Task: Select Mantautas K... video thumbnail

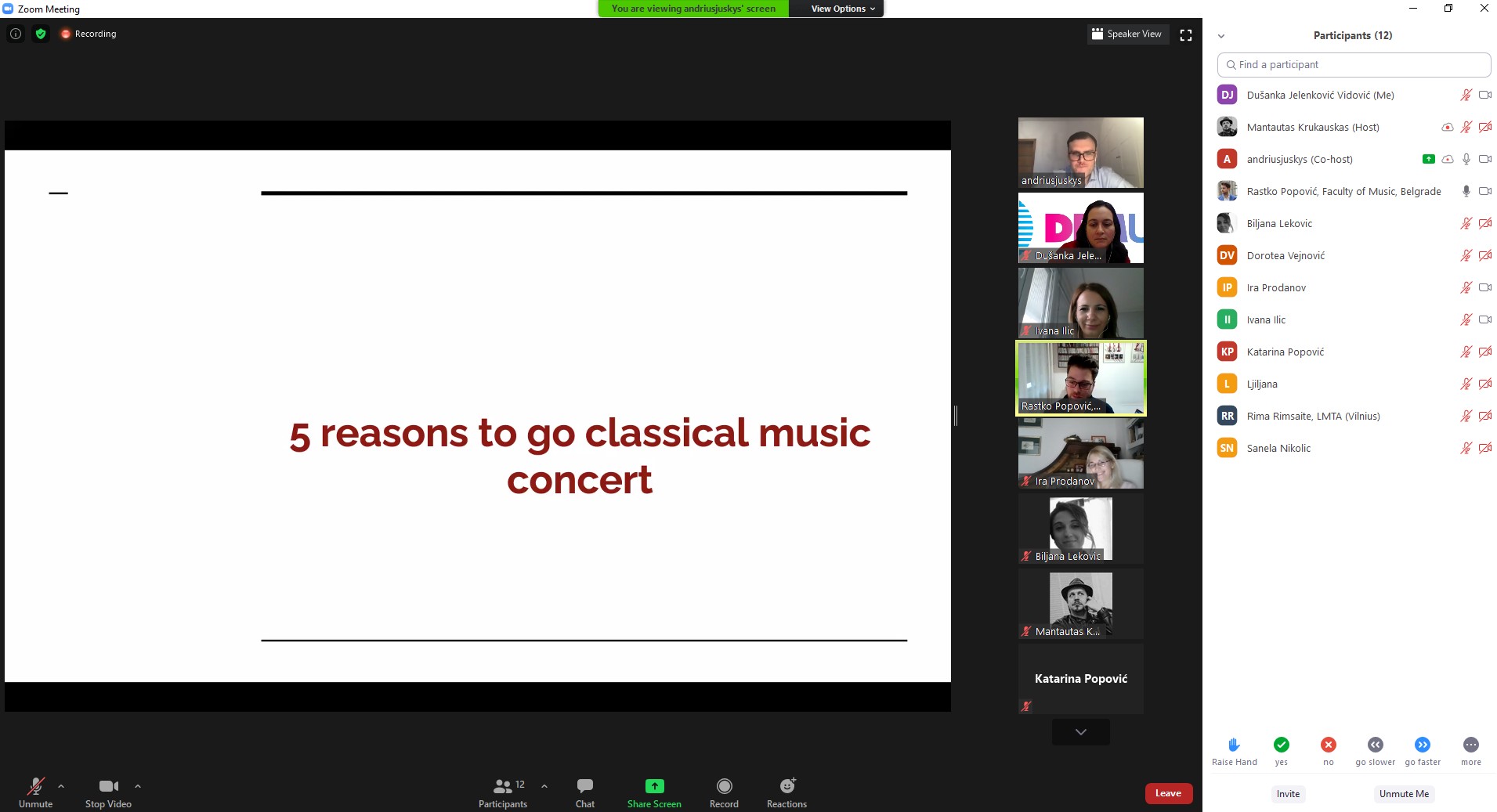Action: coord(1080,604)
